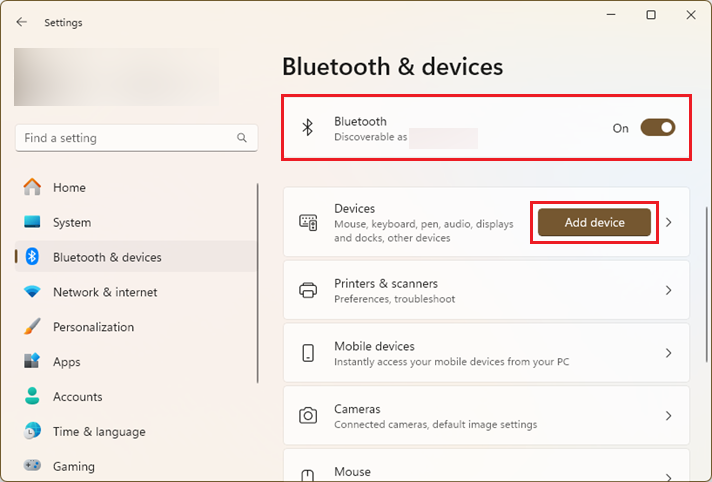This screenshot has height=482, width=712.
Task: Click the Find a setting field
Action: [136, 138]
